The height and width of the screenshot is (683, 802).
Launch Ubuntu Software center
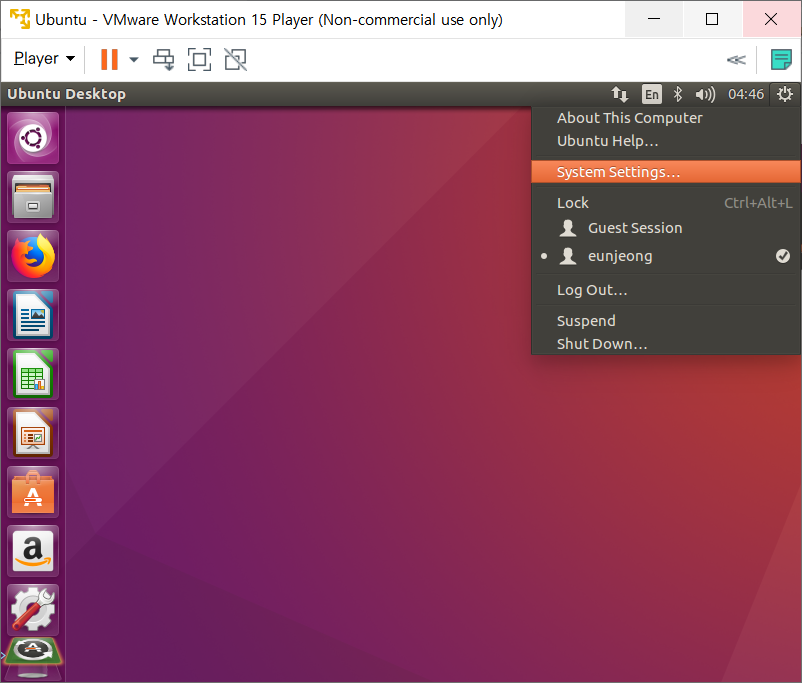click(33, 492)
